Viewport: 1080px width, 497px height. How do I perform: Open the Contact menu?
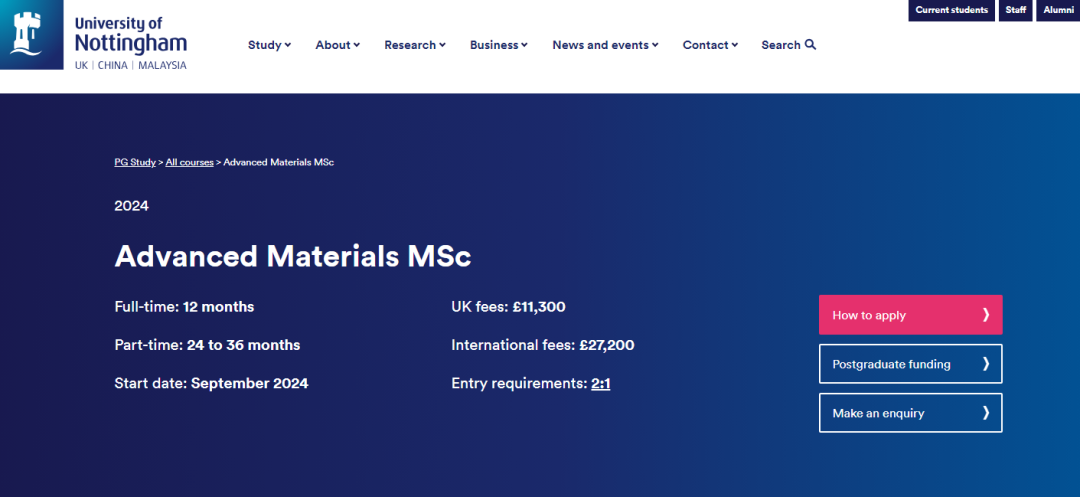click(710, 45)
